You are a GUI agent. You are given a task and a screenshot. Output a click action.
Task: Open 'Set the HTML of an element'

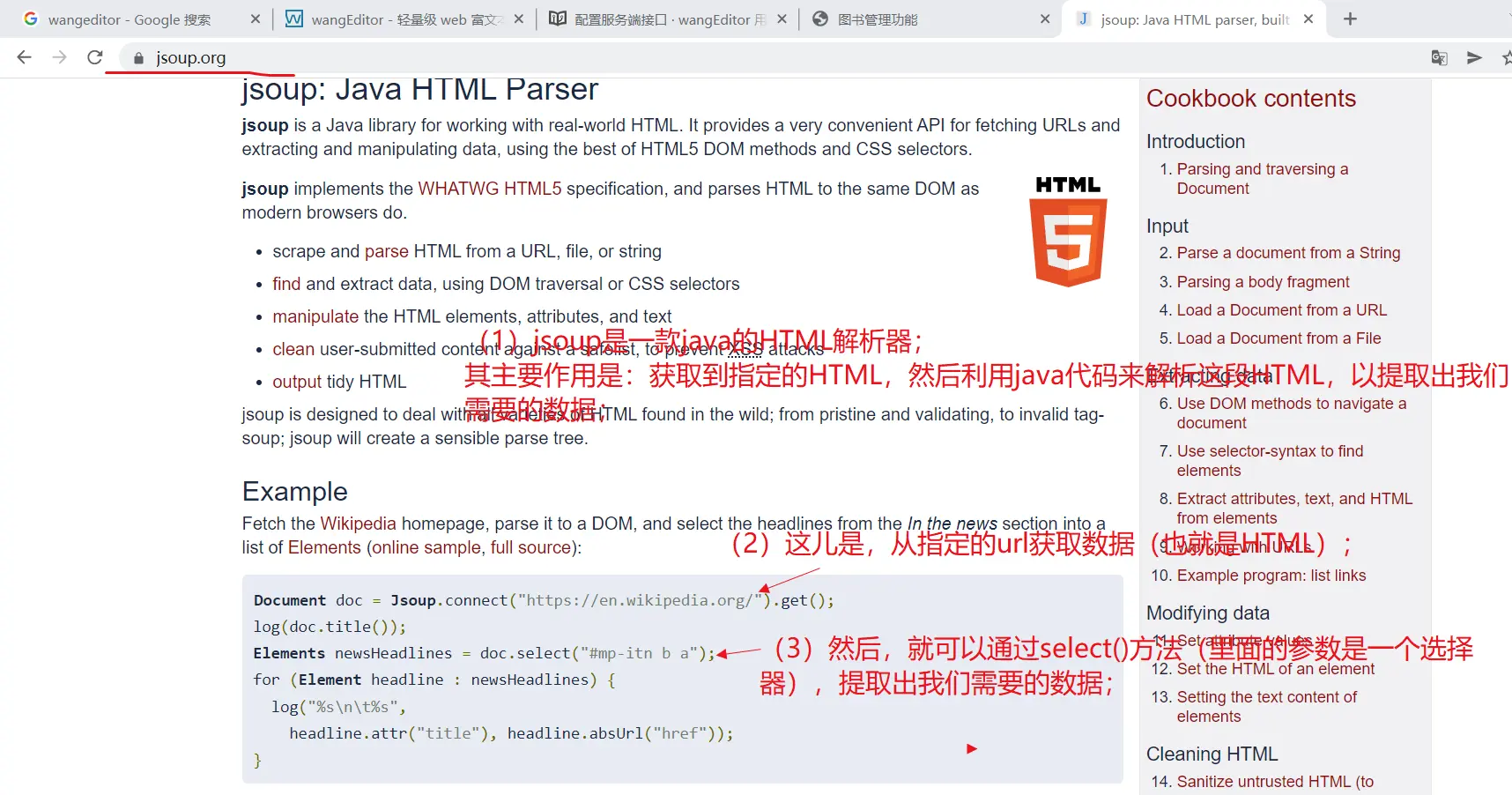[1276, 669]
